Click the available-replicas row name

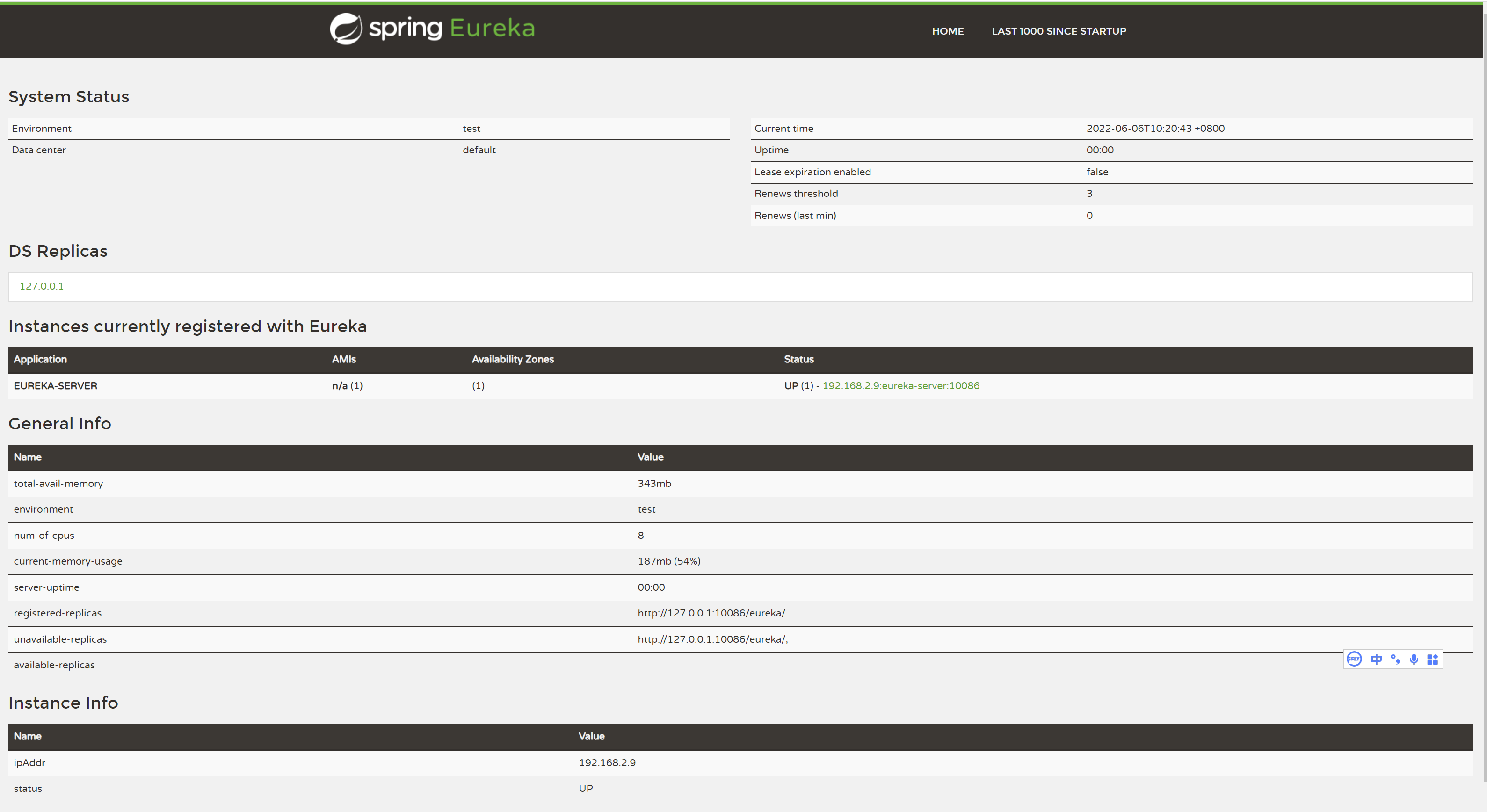tap(54, 666)
